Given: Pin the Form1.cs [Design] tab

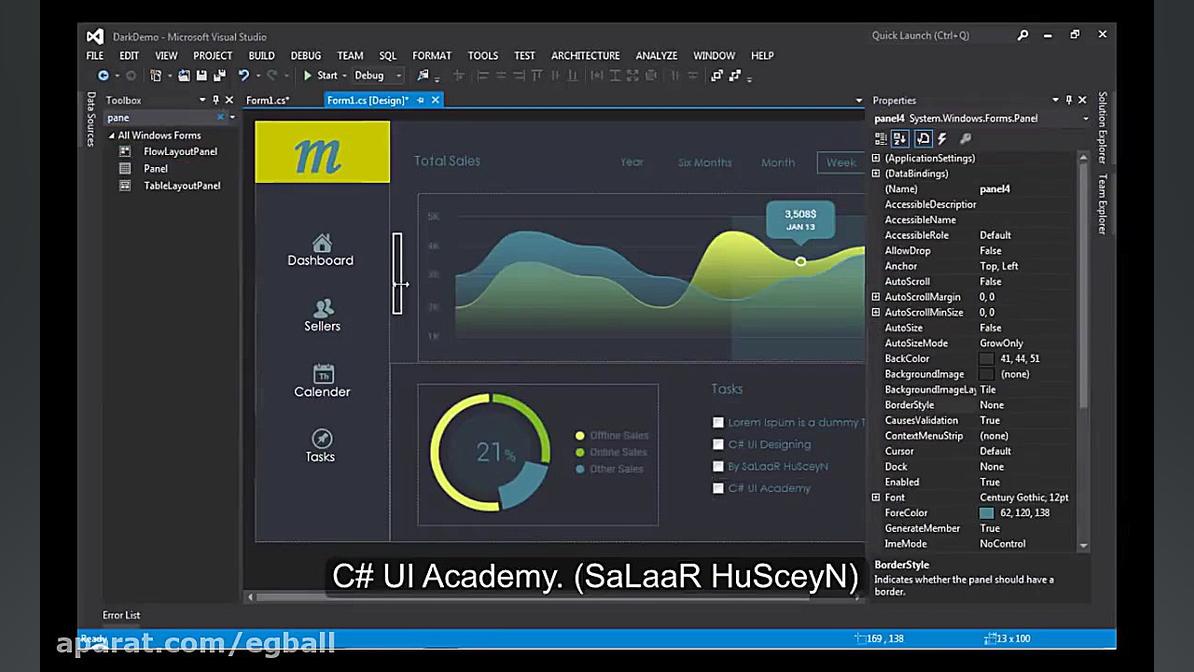Looking at the screenshot, I should pos(420,100).
